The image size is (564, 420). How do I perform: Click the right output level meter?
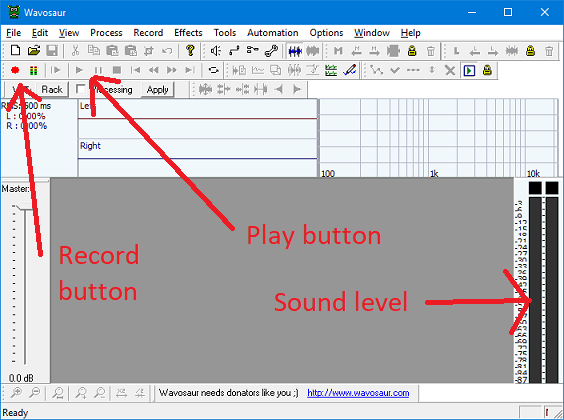[x=552, y=289]
